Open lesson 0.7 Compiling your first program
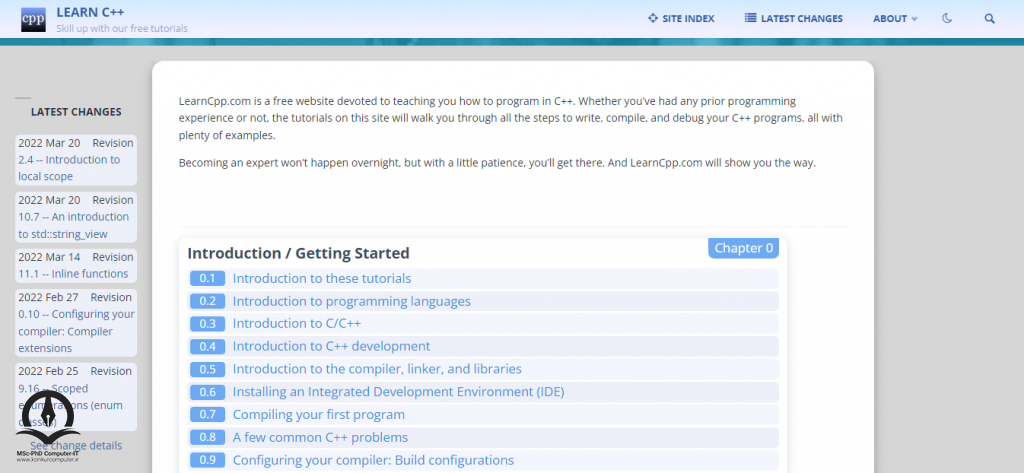The height and width of the screenshot is (473, 1024). pyautogui.click(x=319, y=415)
